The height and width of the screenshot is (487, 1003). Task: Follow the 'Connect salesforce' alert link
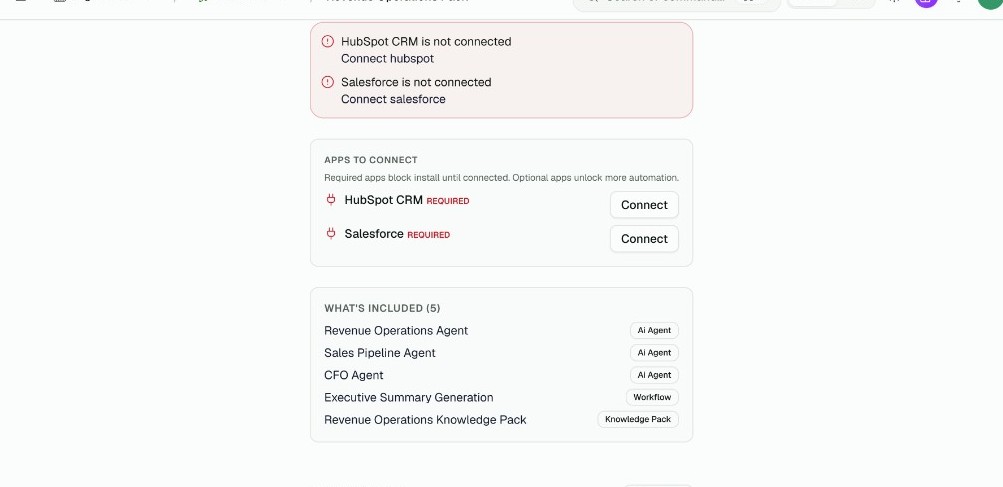393,99
